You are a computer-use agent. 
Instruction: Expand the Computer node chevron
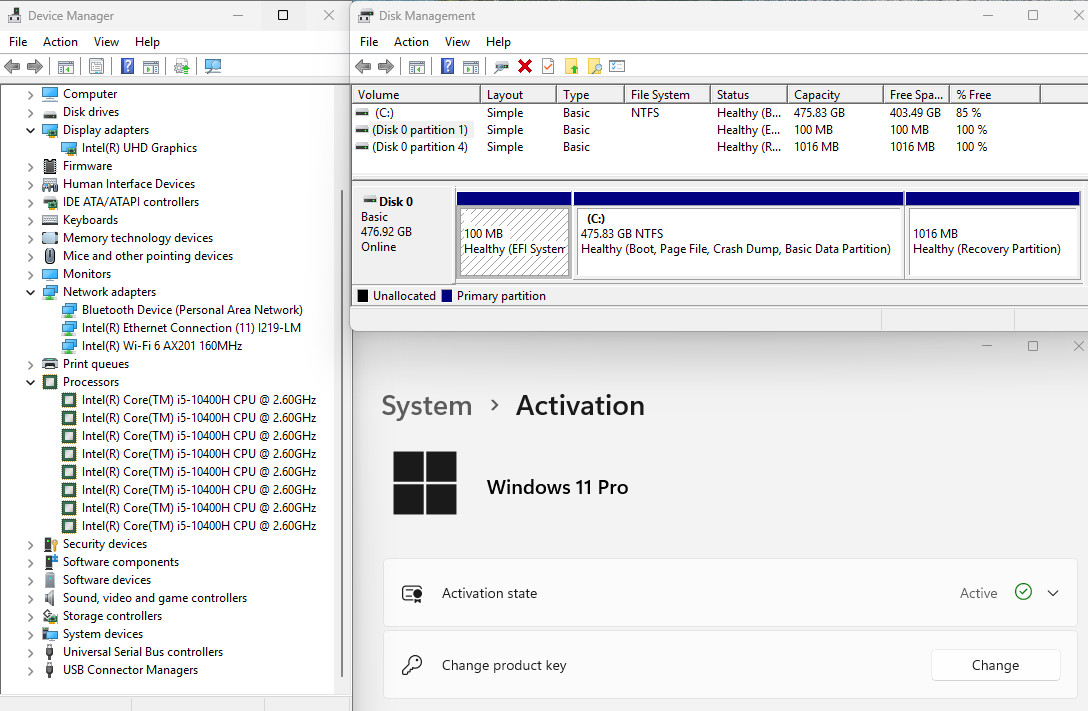pyautogui.click(x=31, y=94)
